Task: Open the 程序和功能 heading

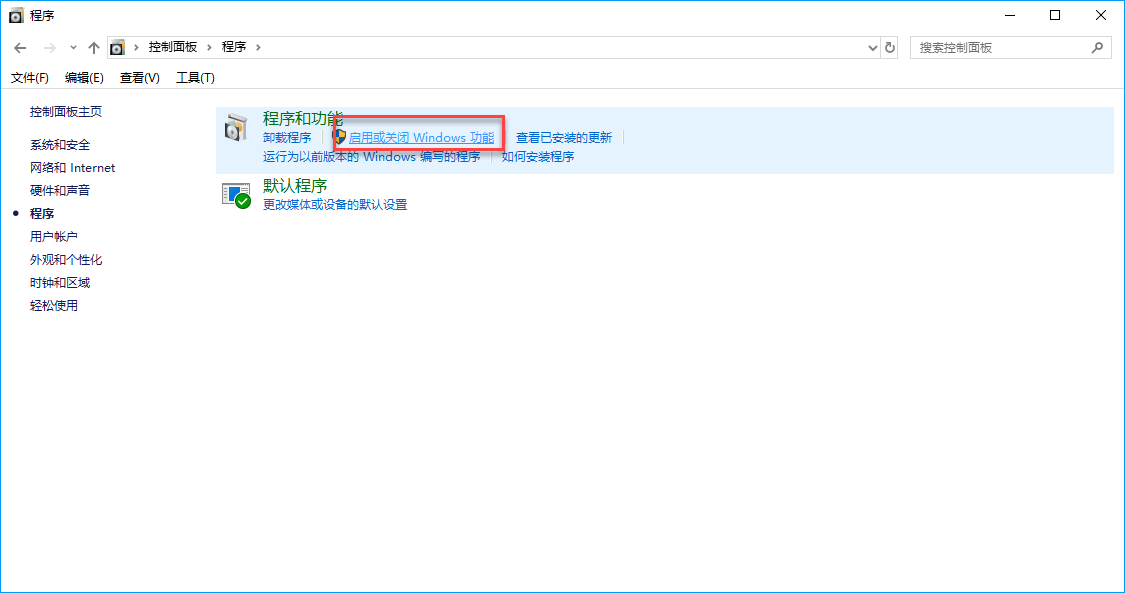Action: coord(303,118)
